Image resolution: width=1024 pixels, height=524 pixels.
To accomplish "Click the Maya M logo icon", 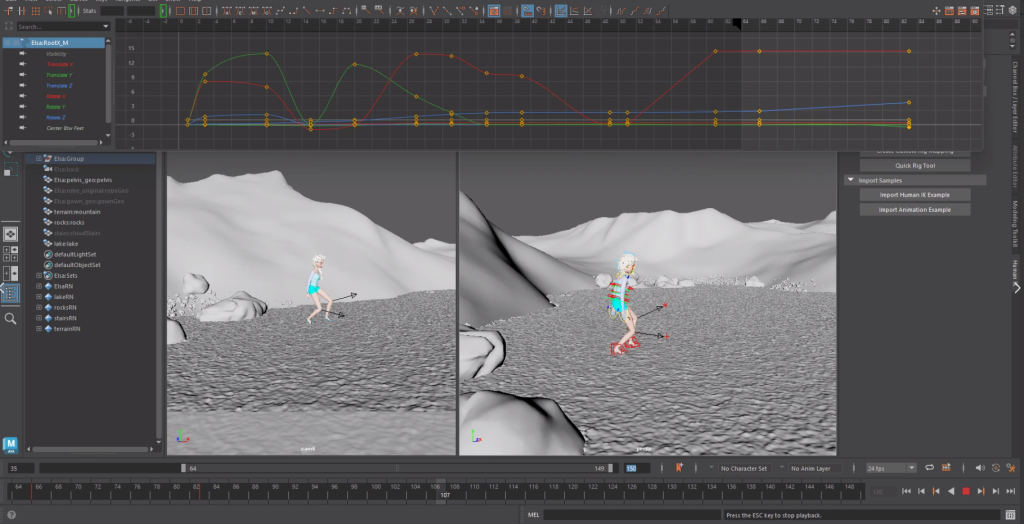I will 10,445.
